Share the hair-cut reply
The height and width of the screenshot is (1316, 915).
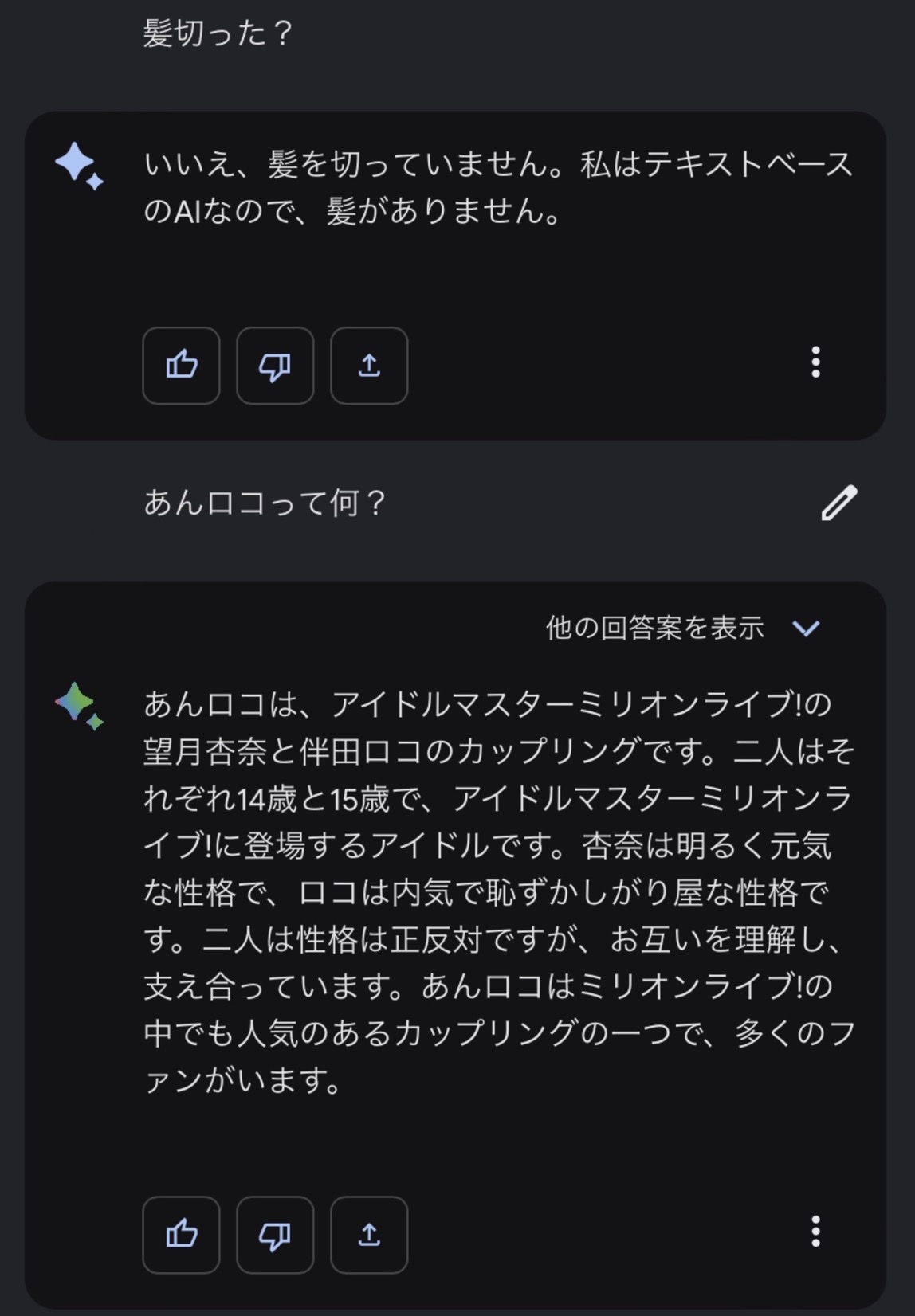[369, 366]
